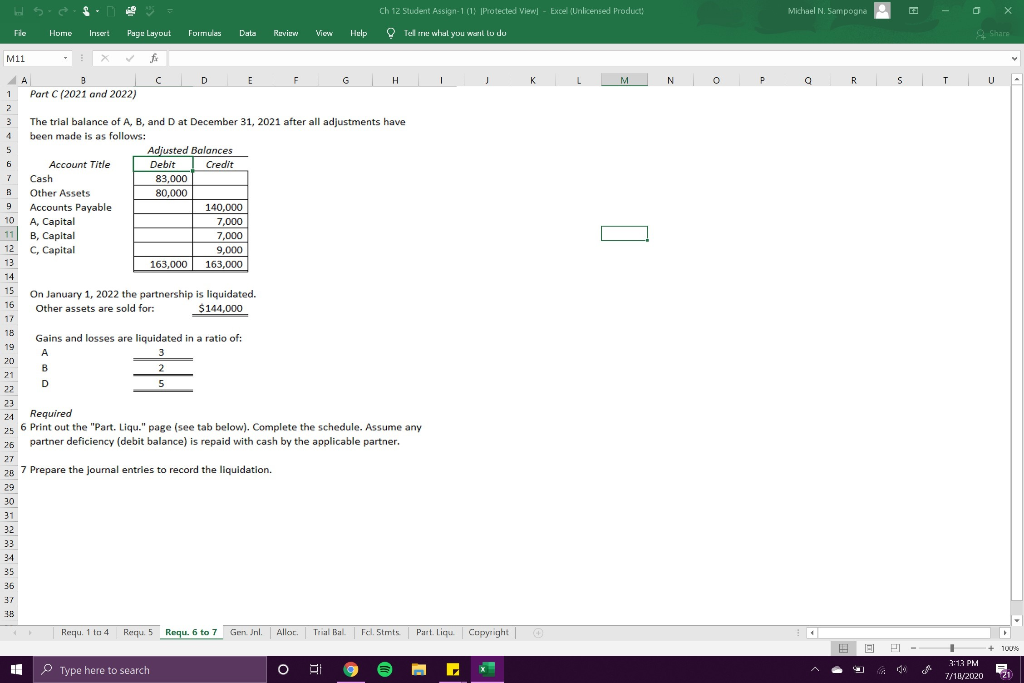Click the zoom out minus button
The image size is (1024, 683).
914,648
